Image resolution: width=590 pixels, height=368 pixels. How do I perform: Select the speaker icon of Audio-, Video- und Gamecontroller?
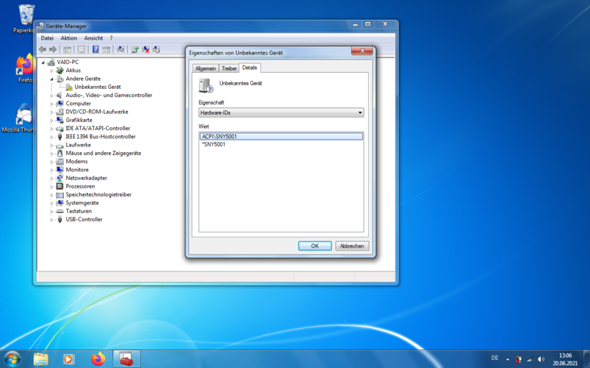click(x=59, y=95)
